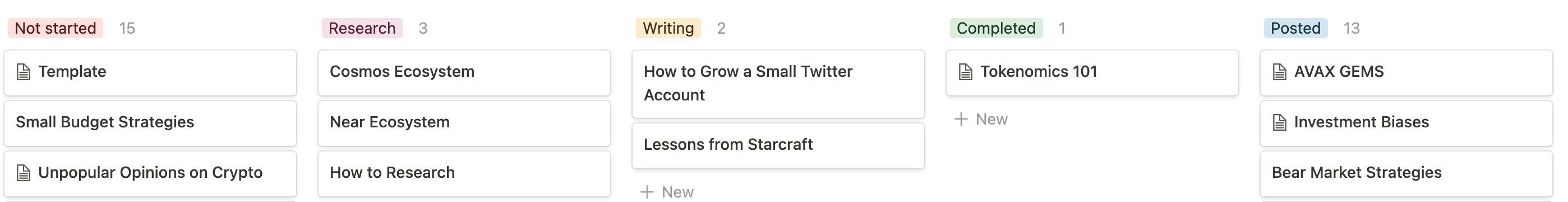
Task: Open the Near Ecosystem card
Action: pyautogui.click(x=464, y=123)
